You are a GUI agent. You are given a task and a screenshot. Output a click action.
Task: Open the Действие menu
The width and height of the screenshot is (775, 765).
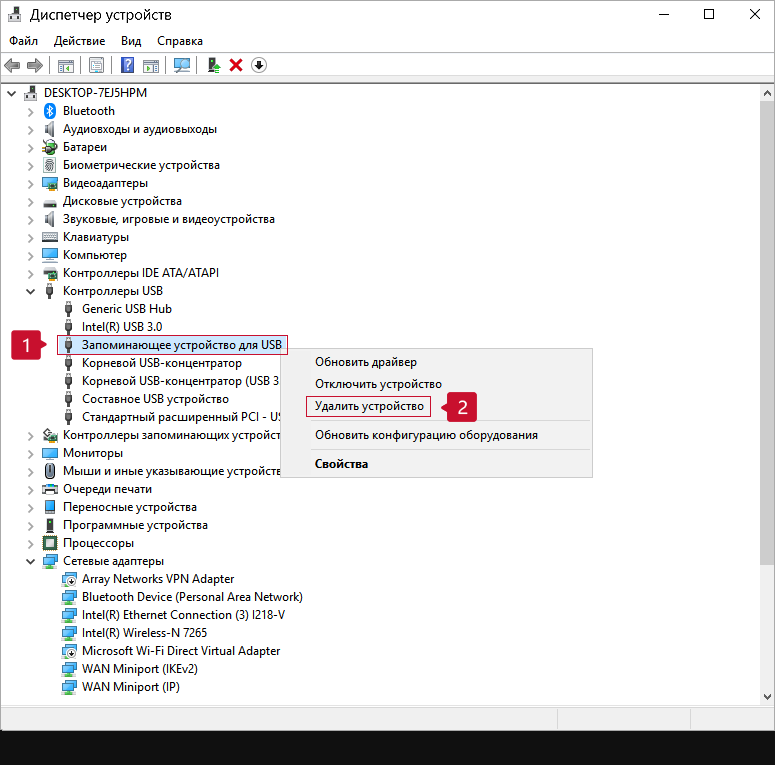point(80,41)
